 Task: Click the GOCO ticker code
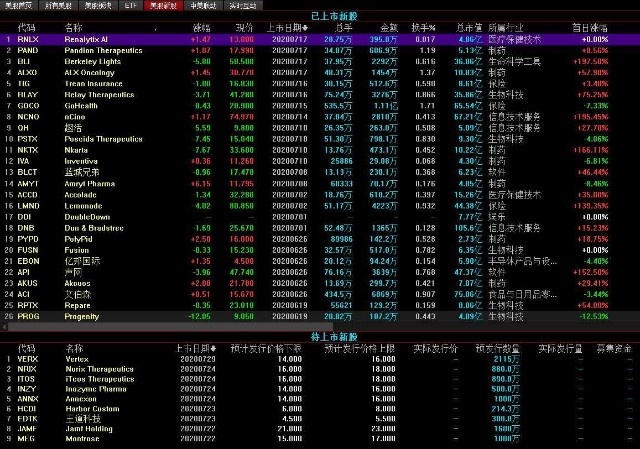tap(28, 106)
